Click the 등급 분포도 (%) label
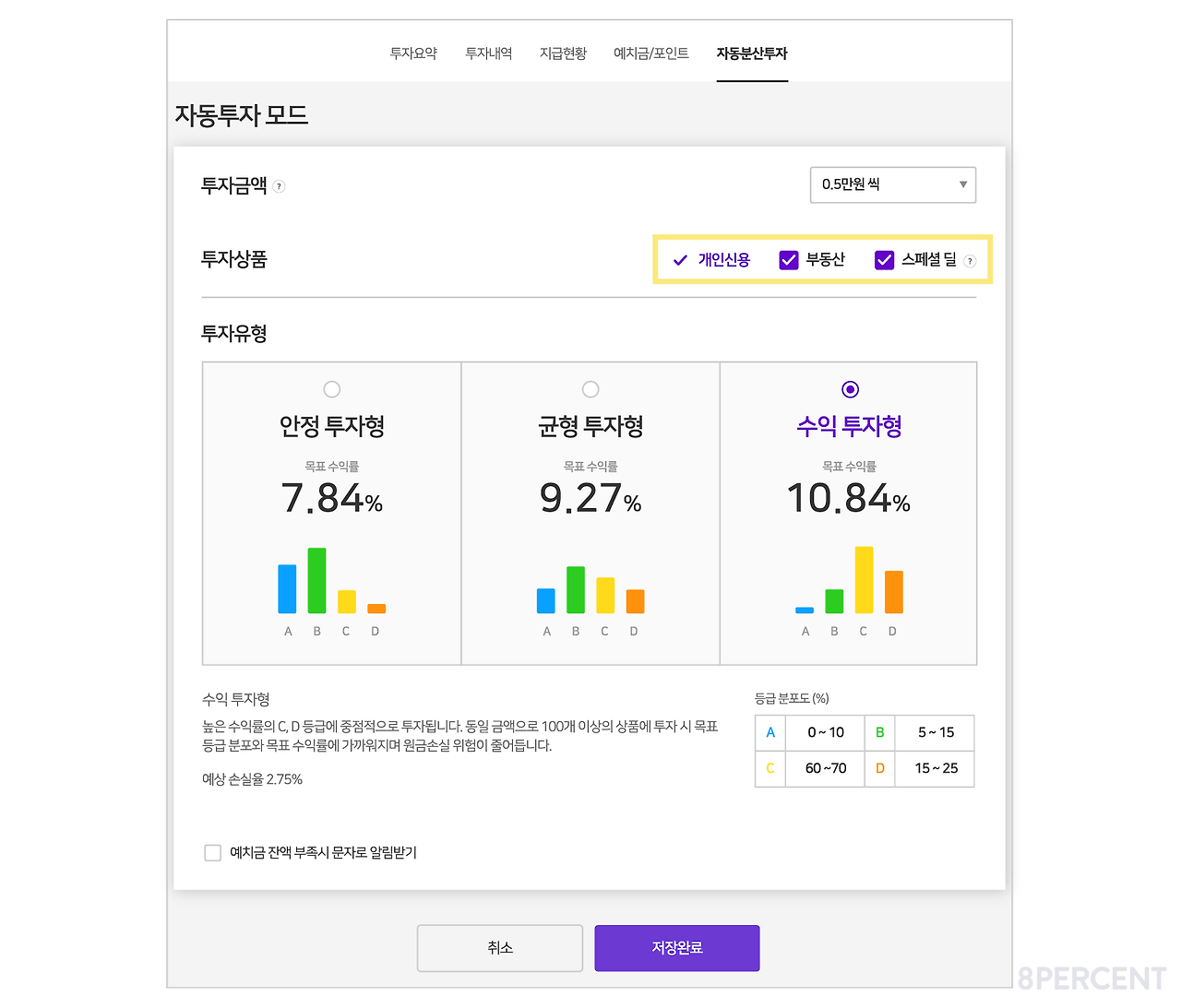The image size is (1181, 1008). 792,698
